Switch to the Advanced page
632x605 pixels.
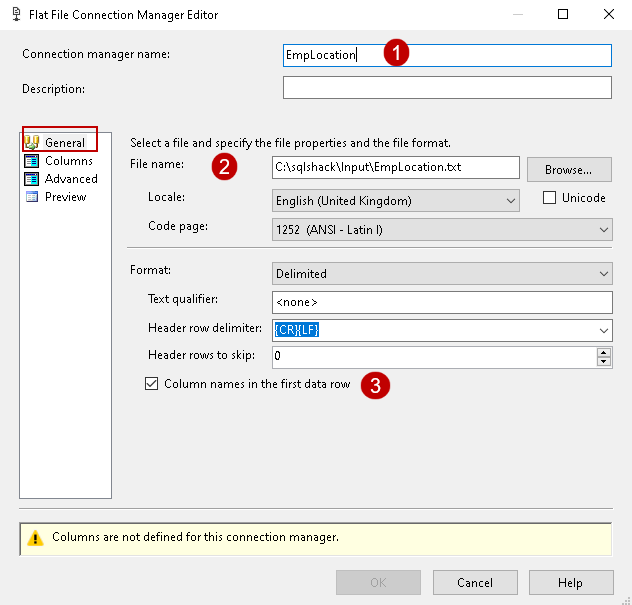click(71, 179)
